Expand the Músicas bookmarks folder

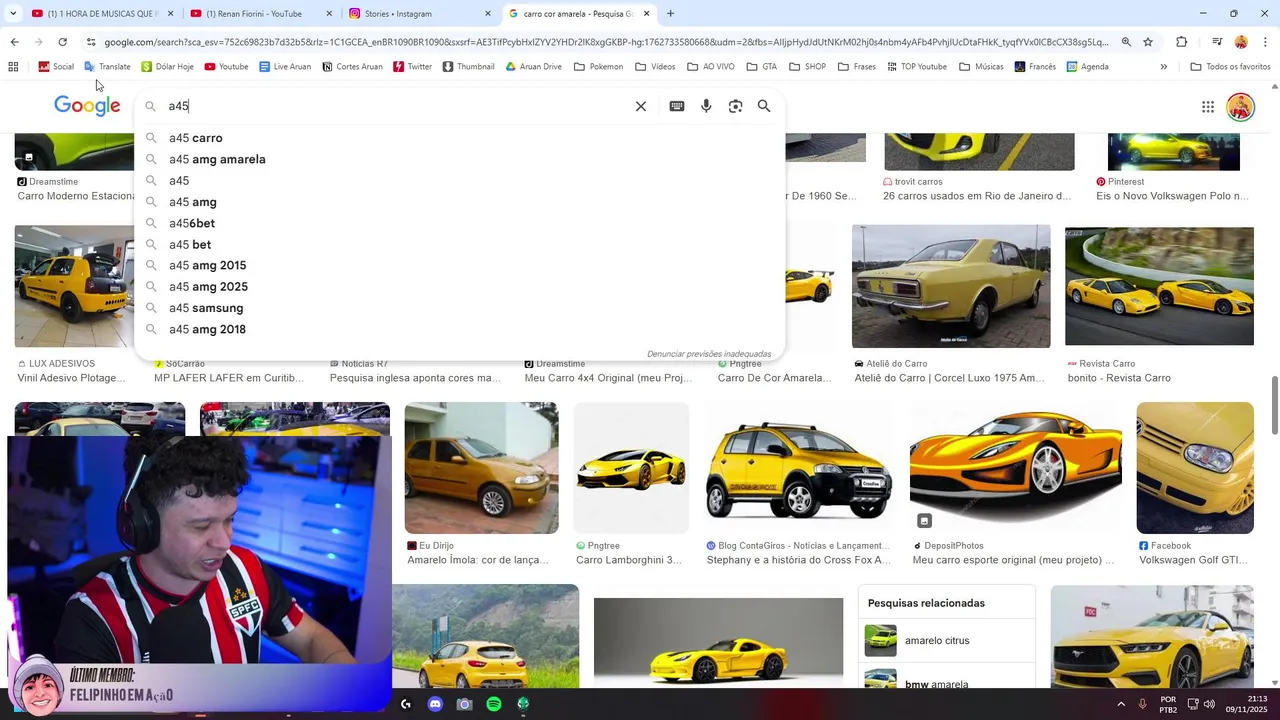point(981,67)
